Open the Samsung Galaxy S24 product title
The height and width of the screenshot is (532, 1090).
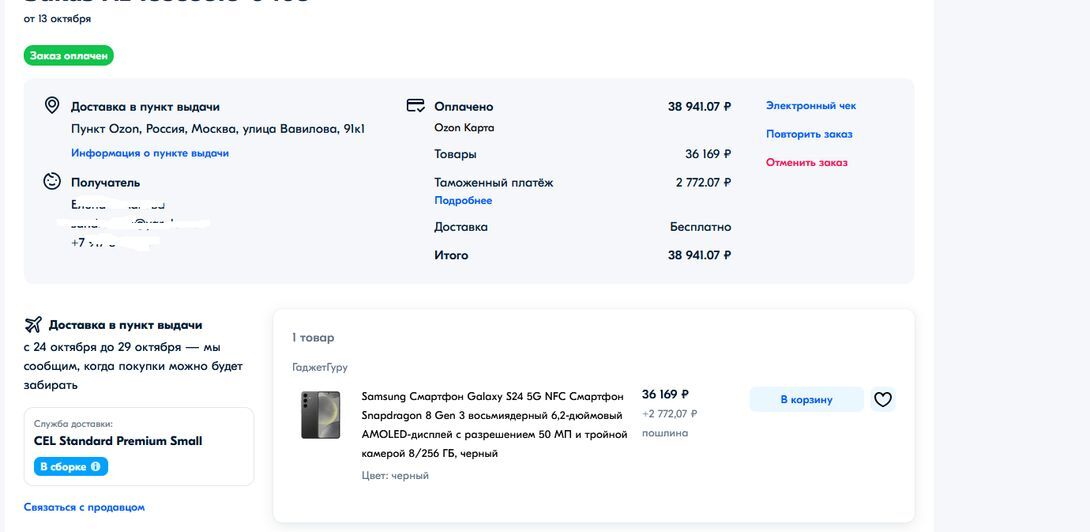(x=494, y=424)
